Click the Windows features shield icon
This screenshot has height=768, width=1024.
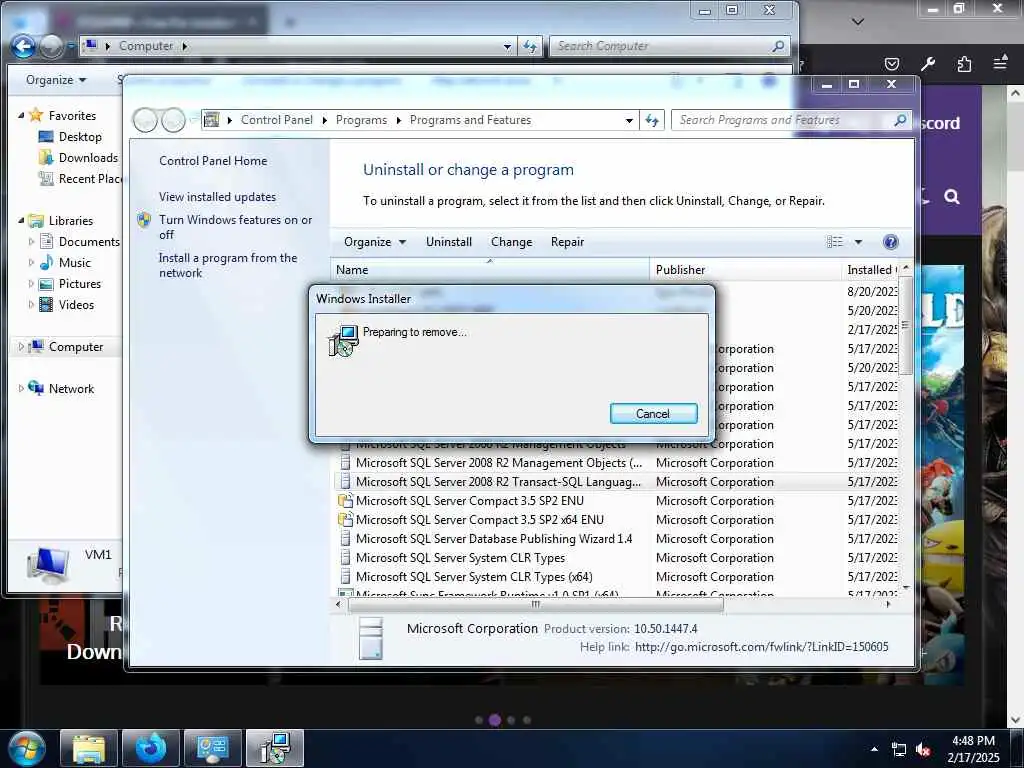click(x=144, y=220)
